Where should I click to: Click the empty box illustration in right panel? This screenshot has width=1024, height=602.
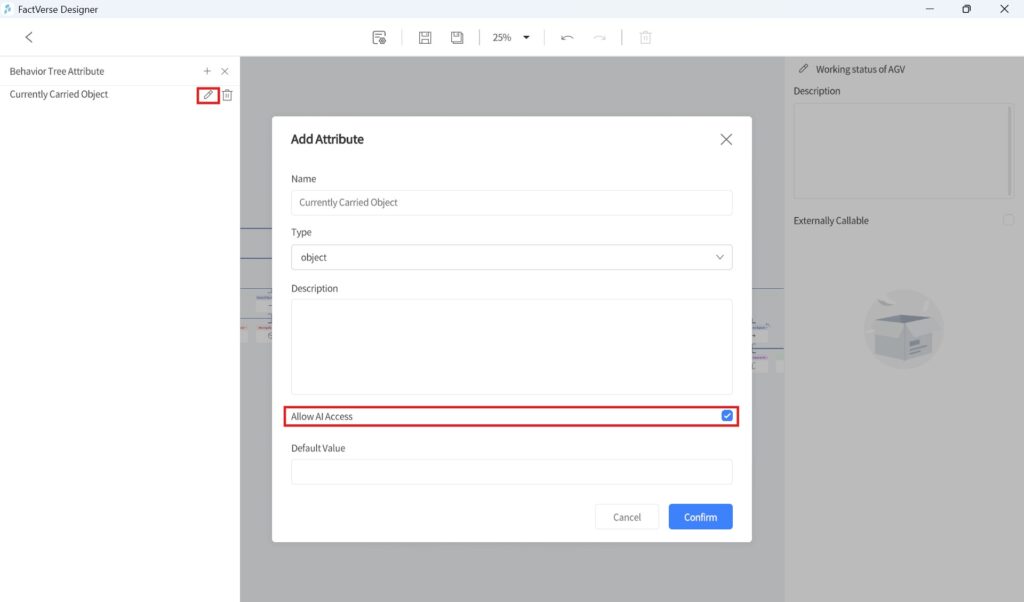(x=903, y=329)
